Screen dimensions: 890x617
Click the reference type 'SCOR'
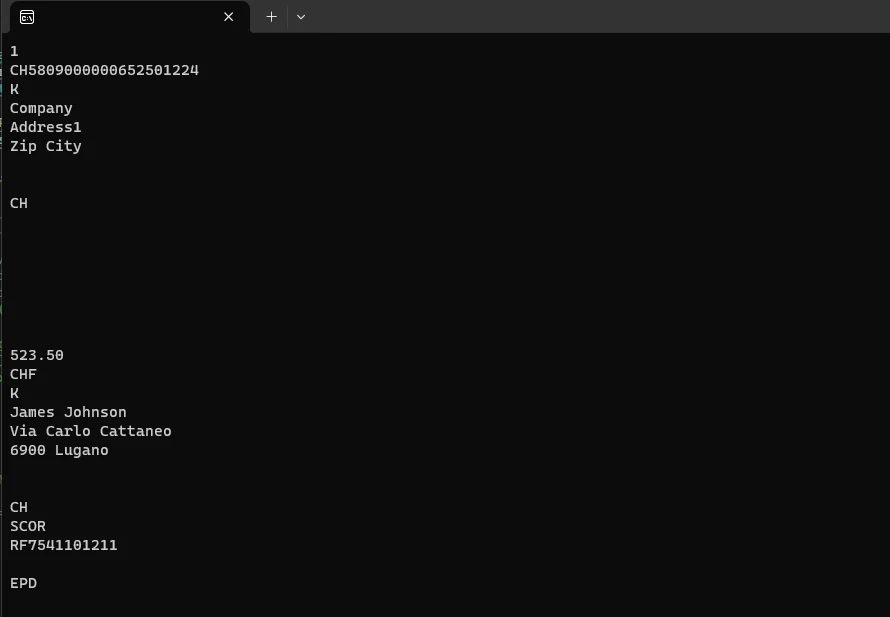point(28,526)
